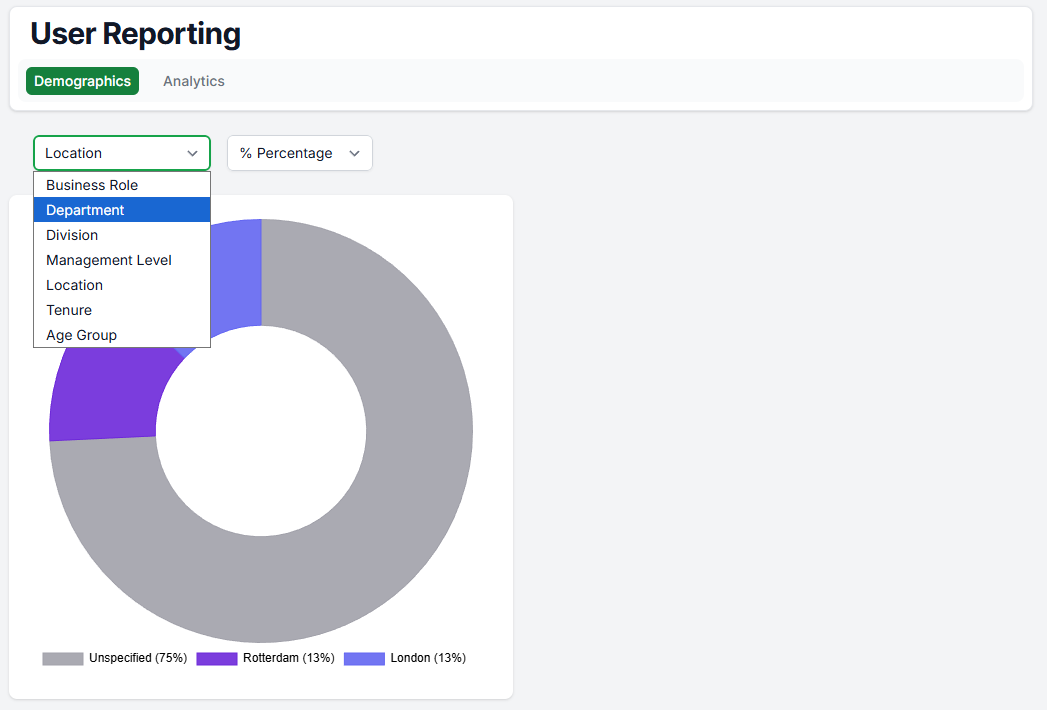Toggle the Rotterdam (13%) legend label
This screenshot has width=1047, height=710.
(288, 658)
